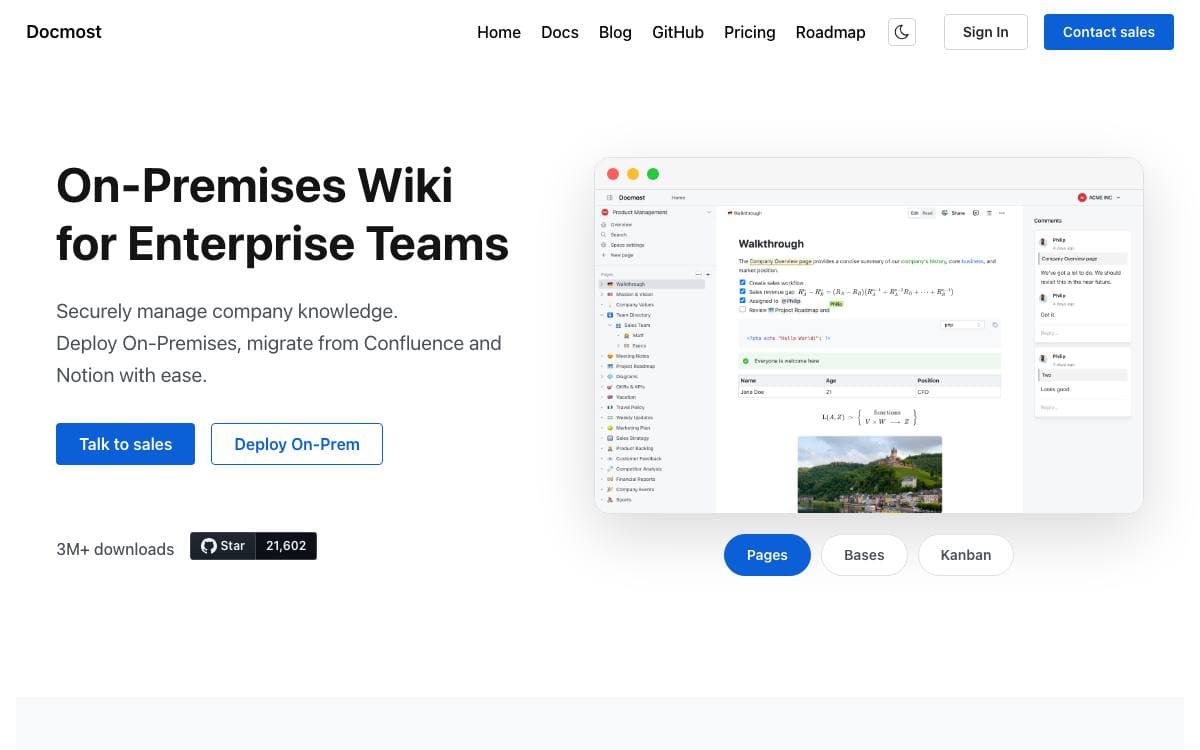1200x750 pixels.
Task: Collapse the Team Directory tree item
Action: 602,315
